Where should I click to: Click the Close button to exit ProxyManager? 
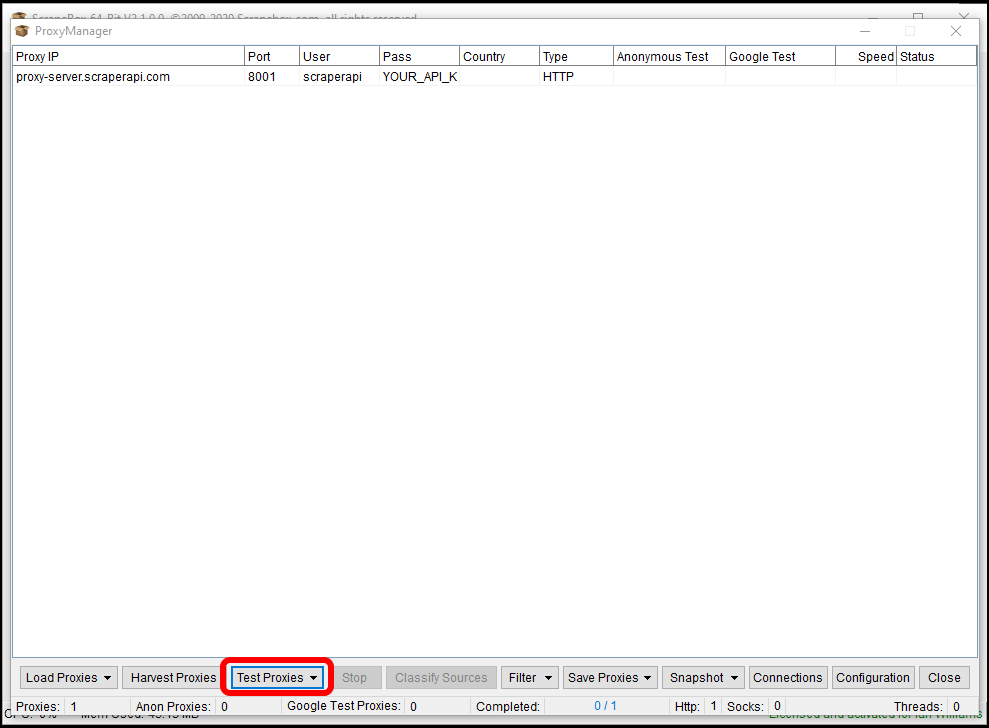pos(944,677)
